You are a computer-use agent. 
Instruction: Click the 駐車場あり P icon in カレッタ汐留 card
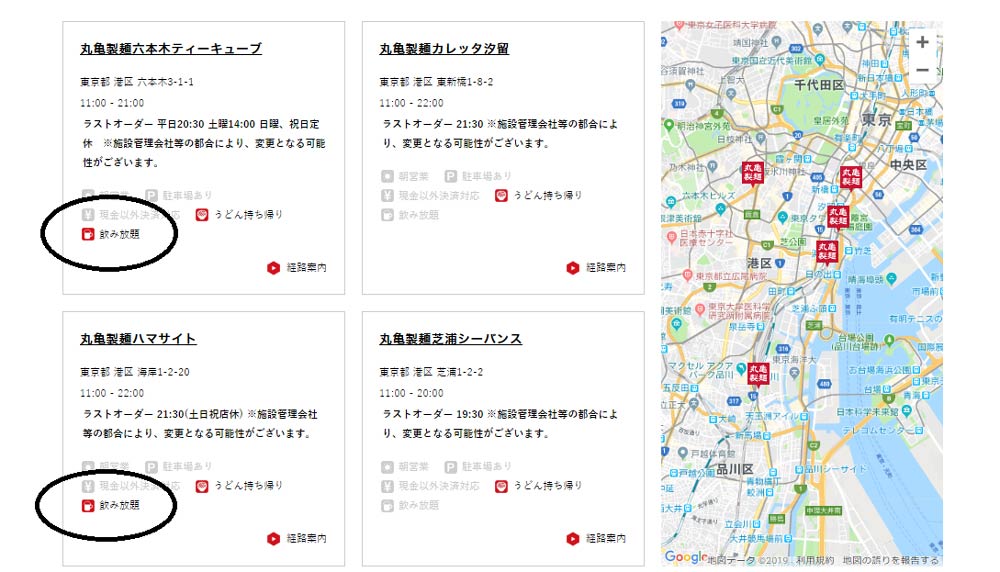tap(450, 176)
